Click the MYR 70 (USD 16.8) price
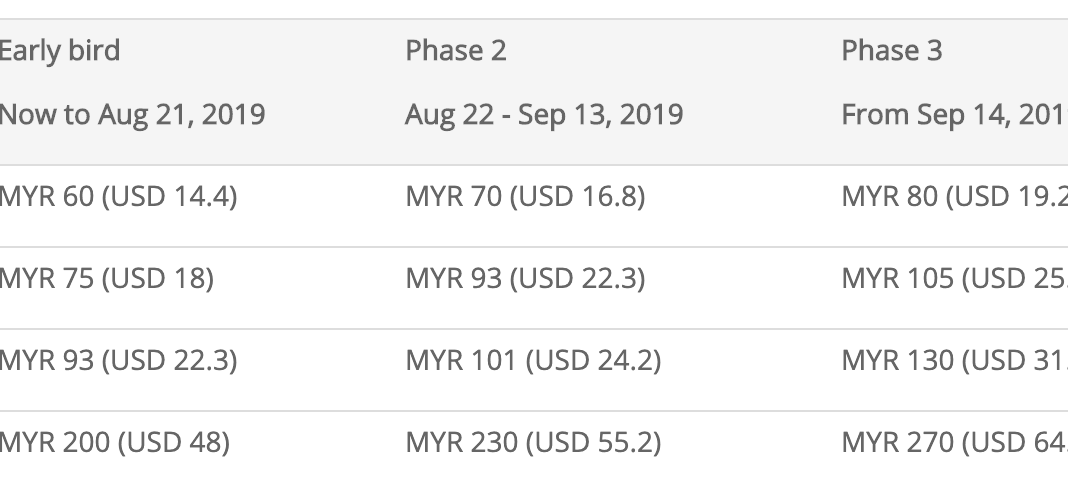The height and width of the screenshot is (490, 1068). click(525, 197)
